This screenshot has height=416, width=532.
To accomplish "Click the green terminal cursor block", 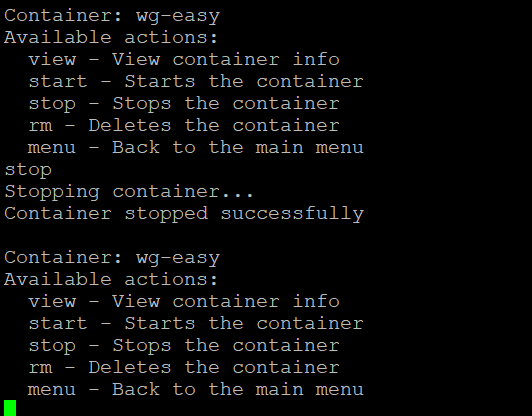I will (10, 408).
